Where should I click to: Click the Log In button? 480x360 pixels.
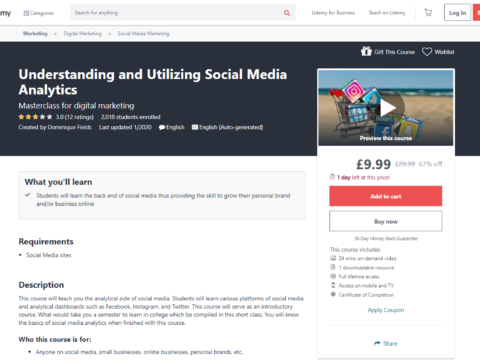pyautogui.click(x=457, y=13)
